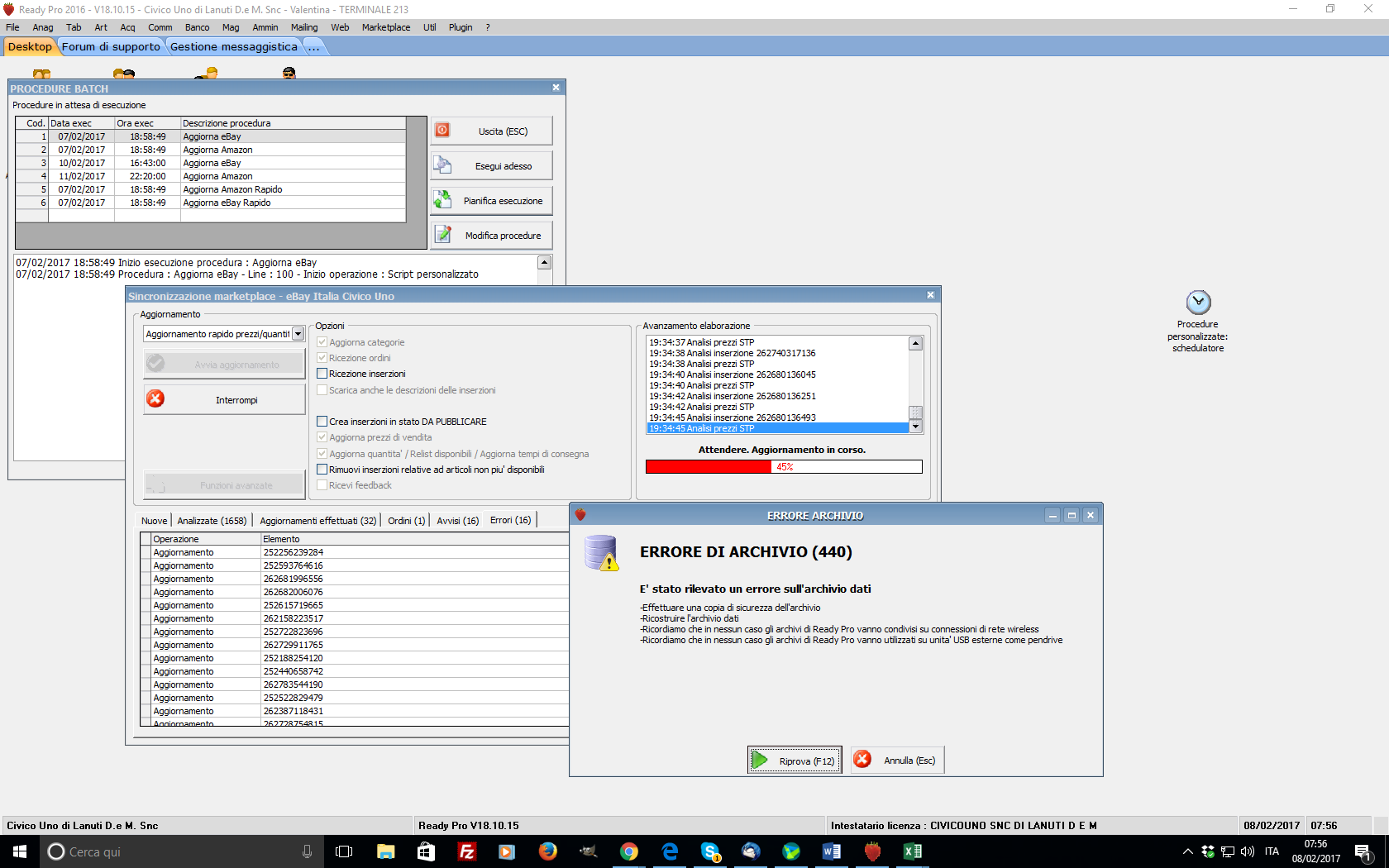Click the Esegui adesso button

(x=491, y=165)
